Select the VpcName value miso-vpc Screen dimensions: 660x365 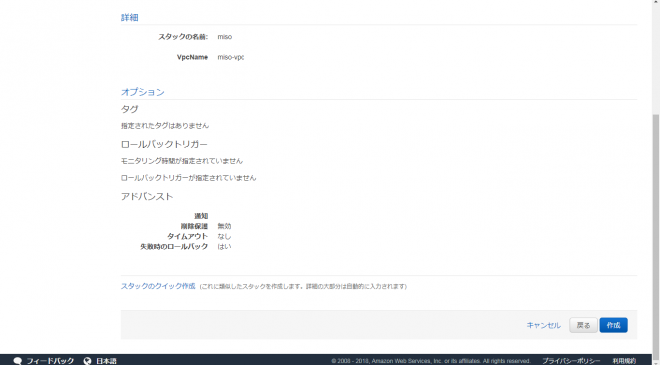click(231, 57)
